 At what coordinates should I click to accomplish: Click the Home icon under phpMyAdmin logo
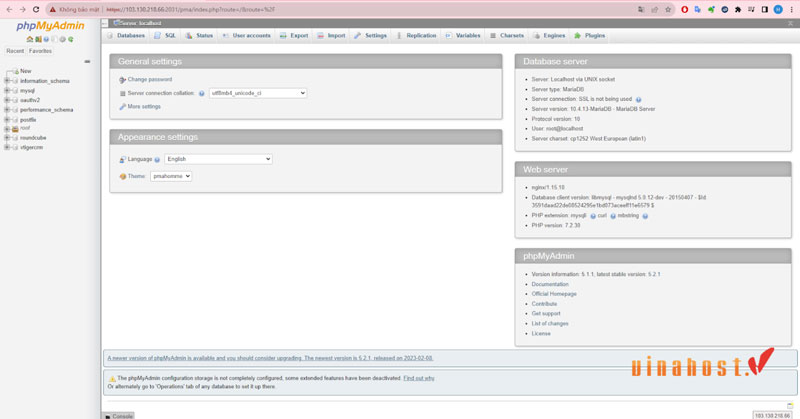click(30, 39)
